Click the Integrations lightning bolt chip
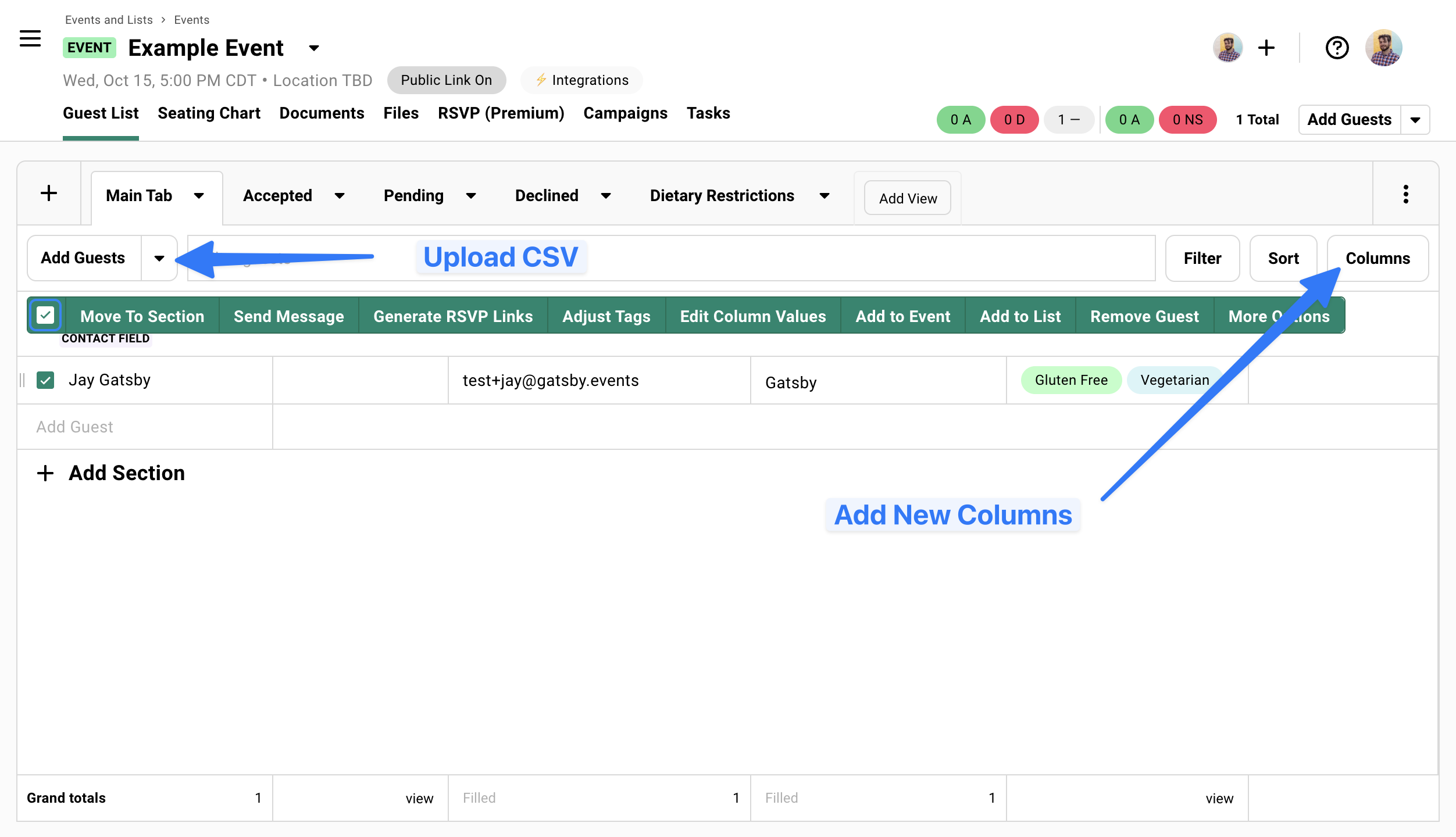Viewport: 1456px width, 837px height. point(581,80)
